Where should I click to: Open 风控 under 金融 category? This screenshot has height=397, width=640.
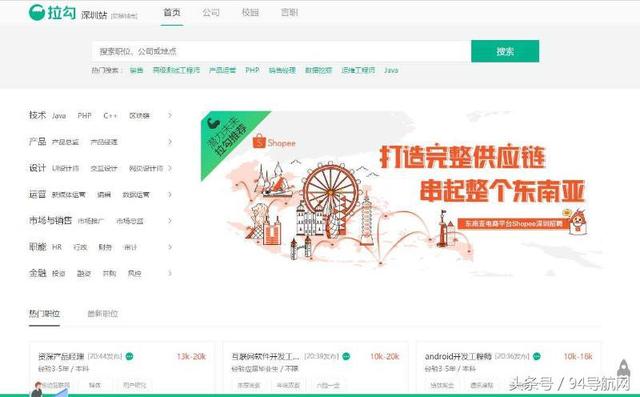tap(134, 273)
